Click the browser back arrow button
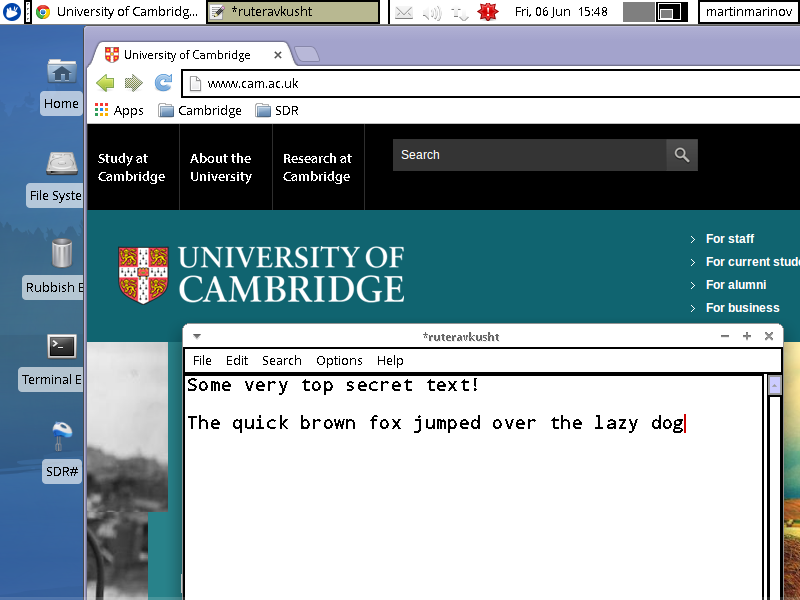 [x=105, y=83]
